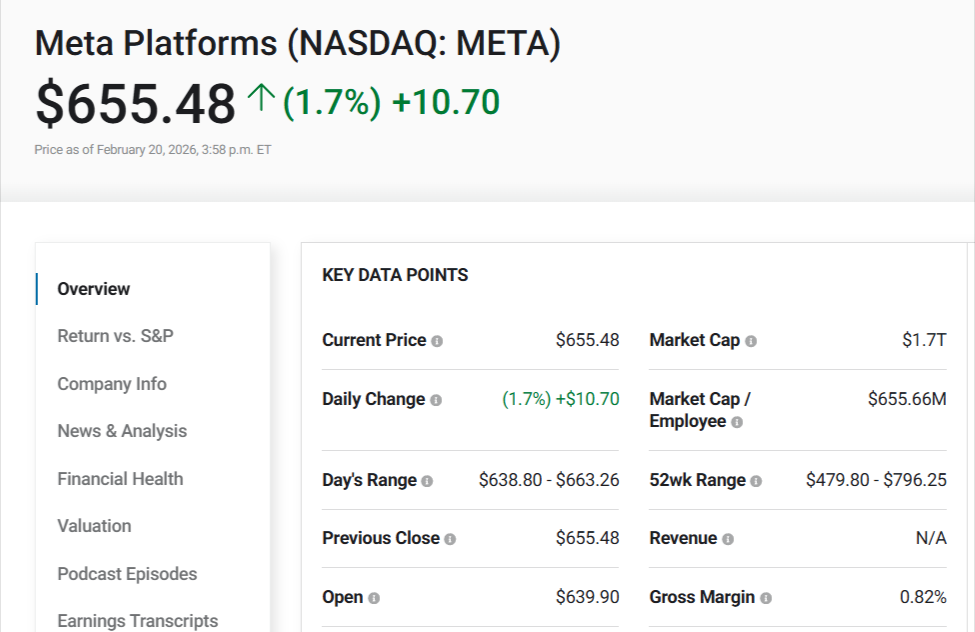Viewport: 975px width, 632px height.
Task: Switch to the Overview section
Action: point(93,288)
